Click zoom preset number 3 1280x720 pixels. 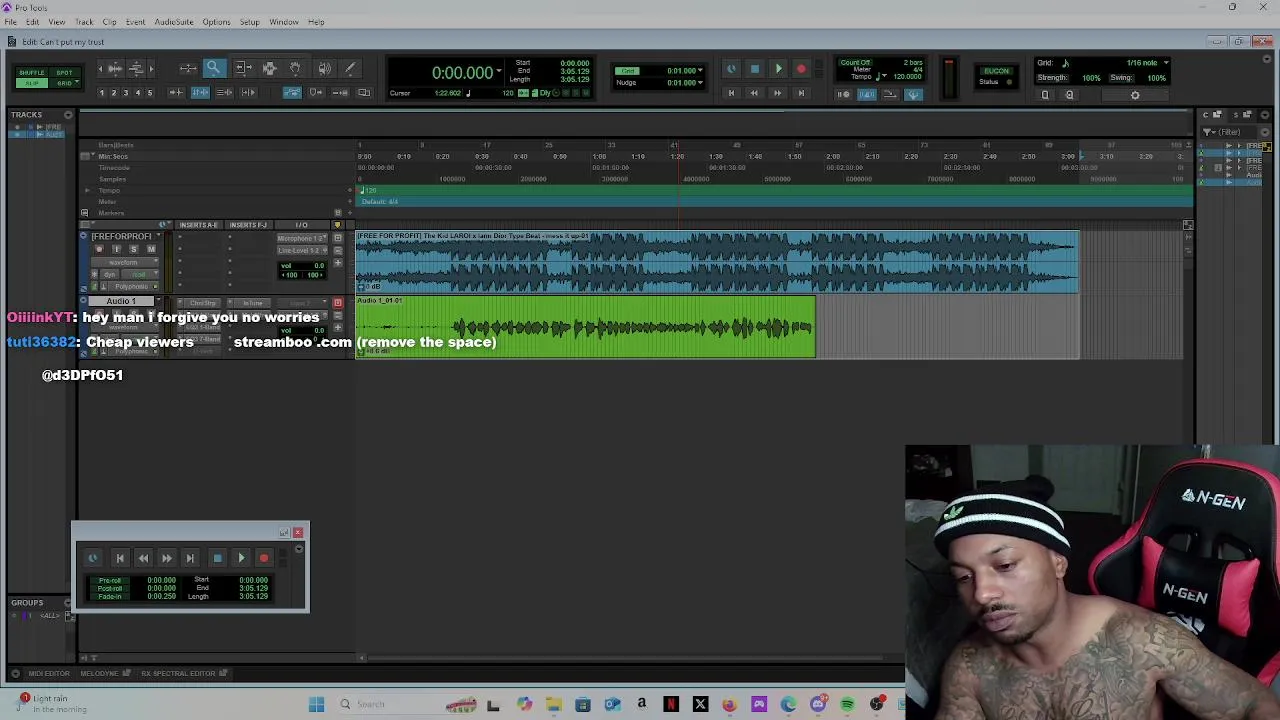(x=125, y=93)
